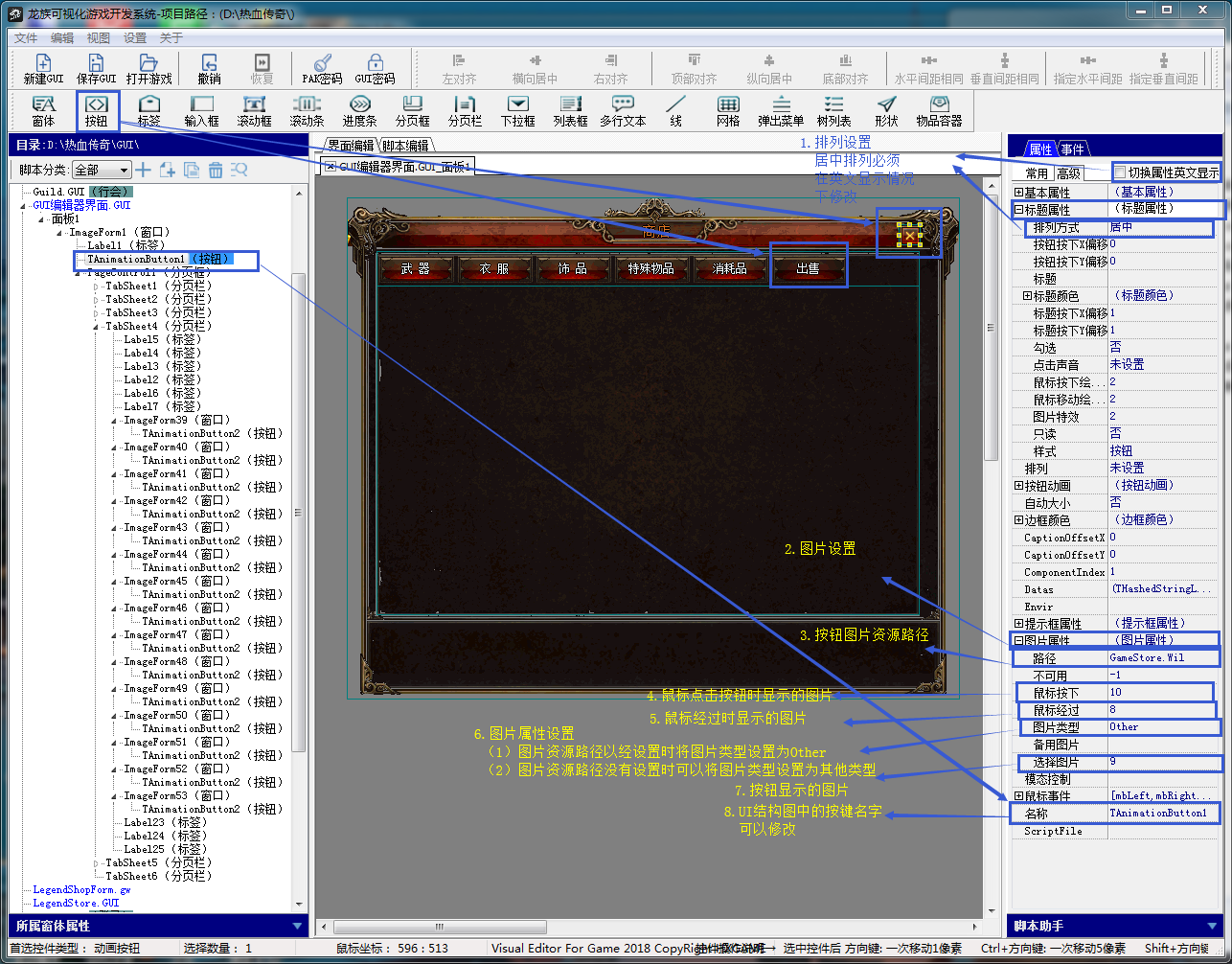Image resolution: width=1232 pixels, height=964 pixels.
Task: Insert a 物品容器 item container component
Action: tap(939, 111)
